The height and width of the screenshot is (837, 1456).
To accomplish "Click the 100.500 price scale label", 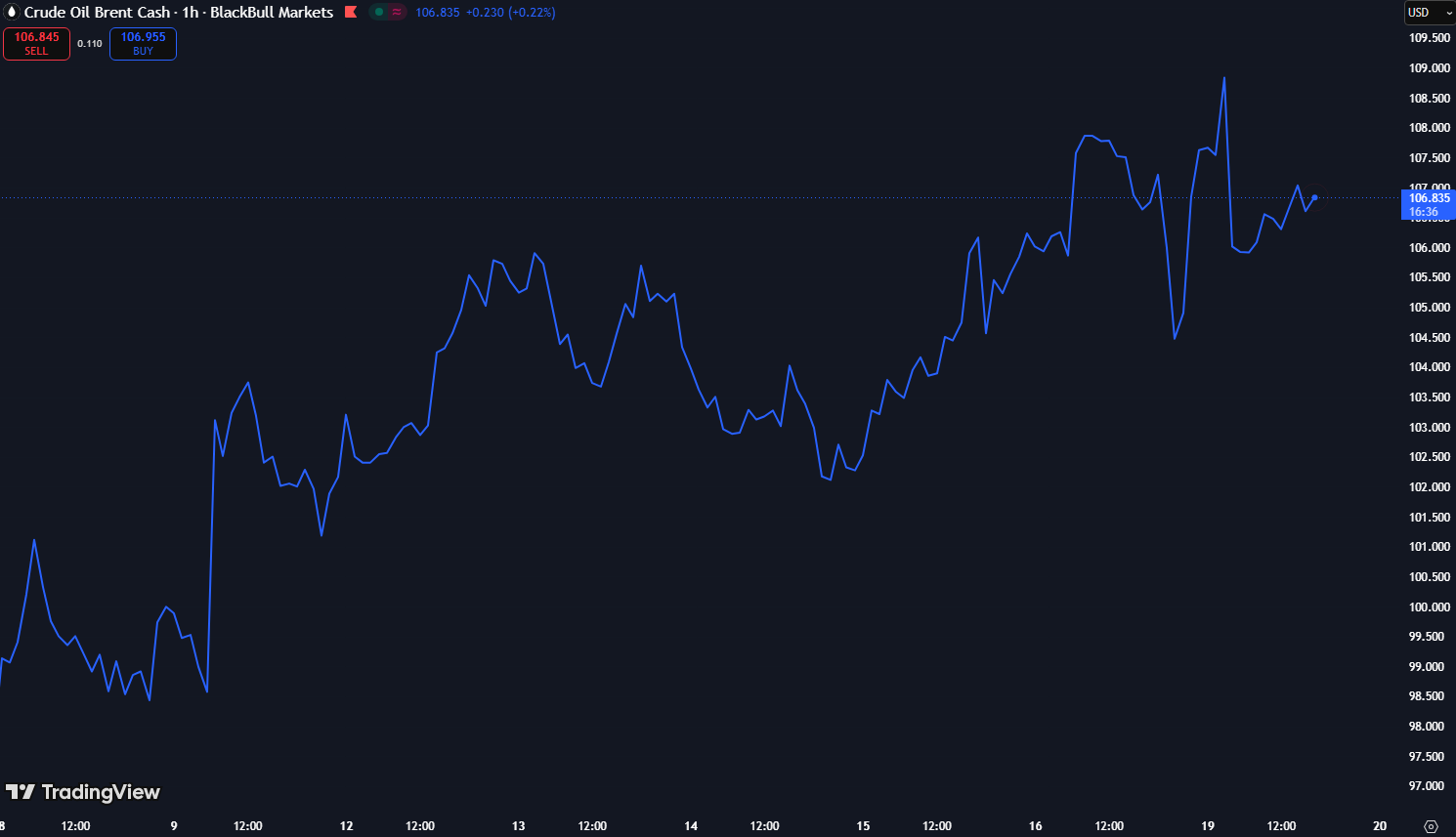I will click(1430, 577).
